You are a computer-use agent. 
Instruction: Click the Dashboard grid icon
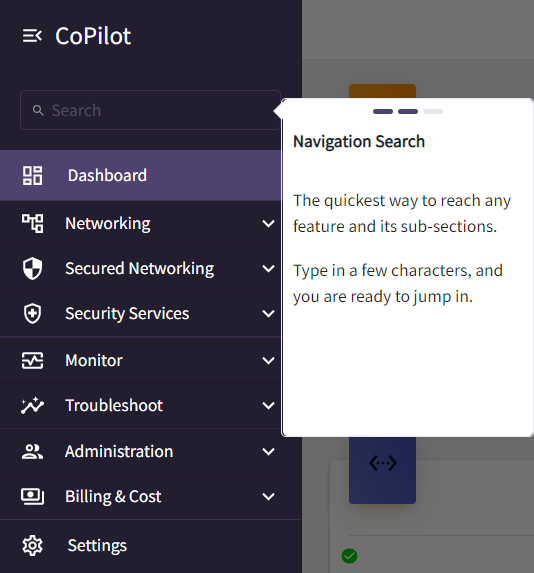click(33, 175)
